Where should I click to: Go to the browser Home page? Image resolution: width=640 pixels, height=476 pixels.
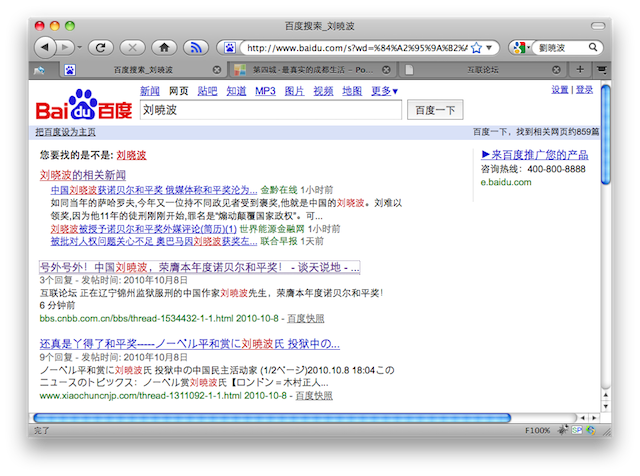pos(162,47)
